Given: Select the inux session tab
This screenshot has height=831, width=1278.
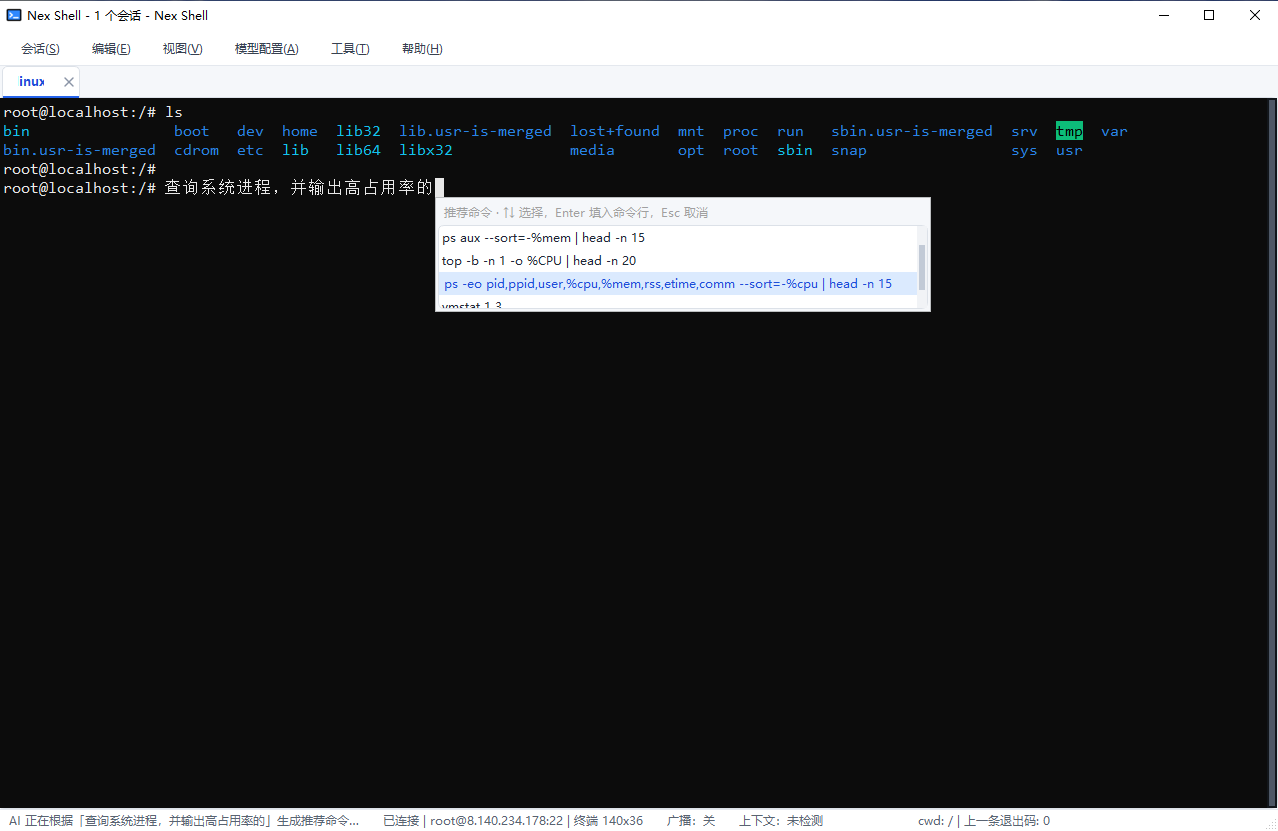Looking at the screenshot, I should pyautogui.click(x=31, y=82).
